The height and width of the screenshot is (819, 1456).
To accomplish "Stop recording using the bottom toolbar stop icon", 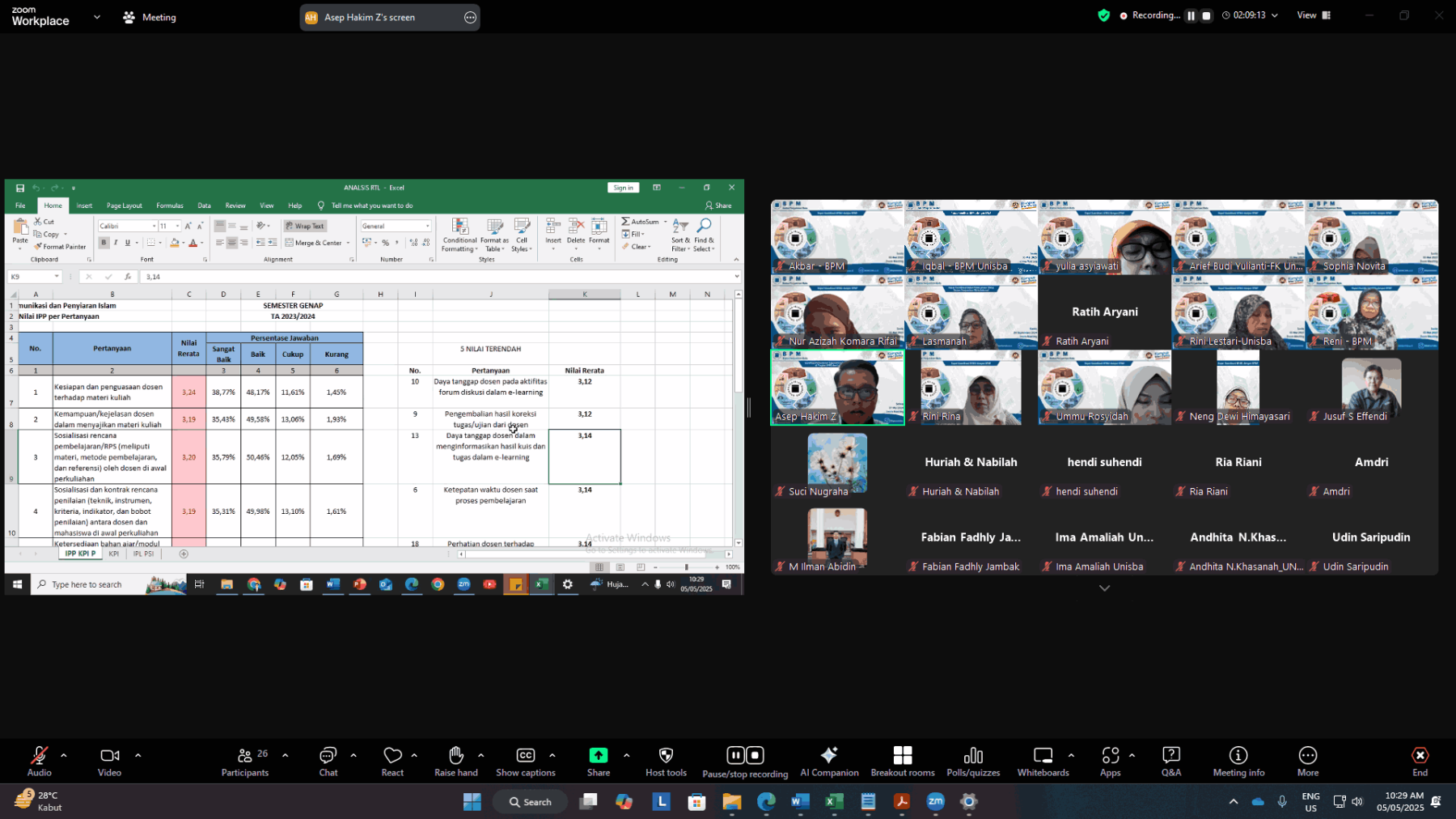I will click(755, 755).
